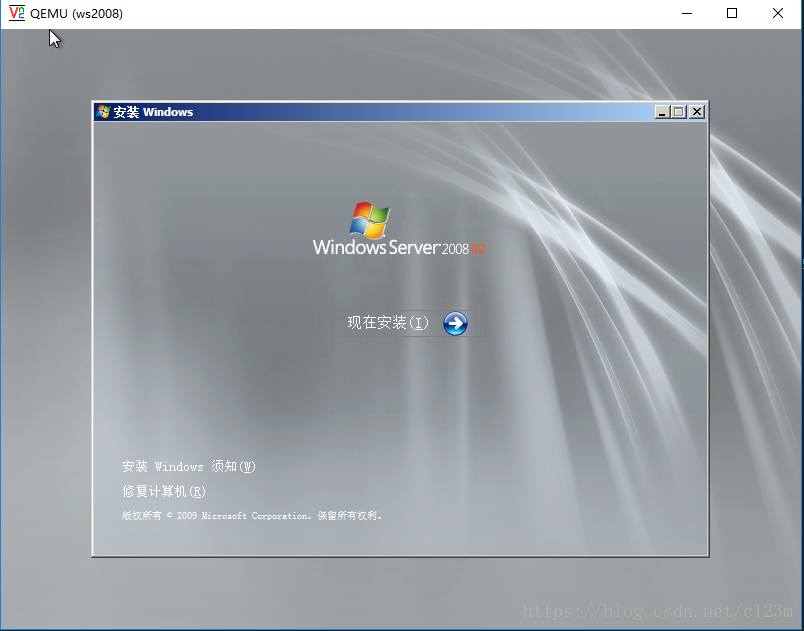Screen dimensions: 804x631
Task: Click the Windows Server 2008 R2 logo
Action: 399,229
